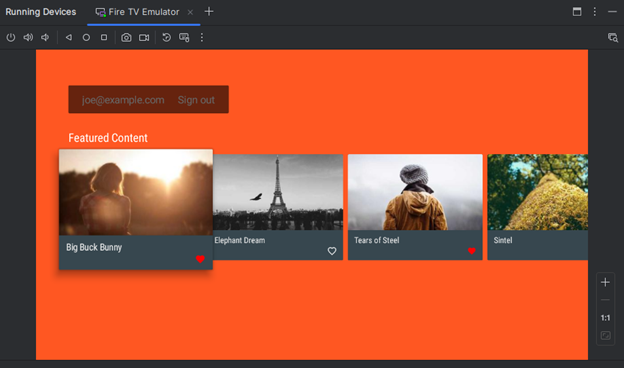624x368 pixels.
Task: Click the zoom to fit screen icon
Action: (605, 335)
